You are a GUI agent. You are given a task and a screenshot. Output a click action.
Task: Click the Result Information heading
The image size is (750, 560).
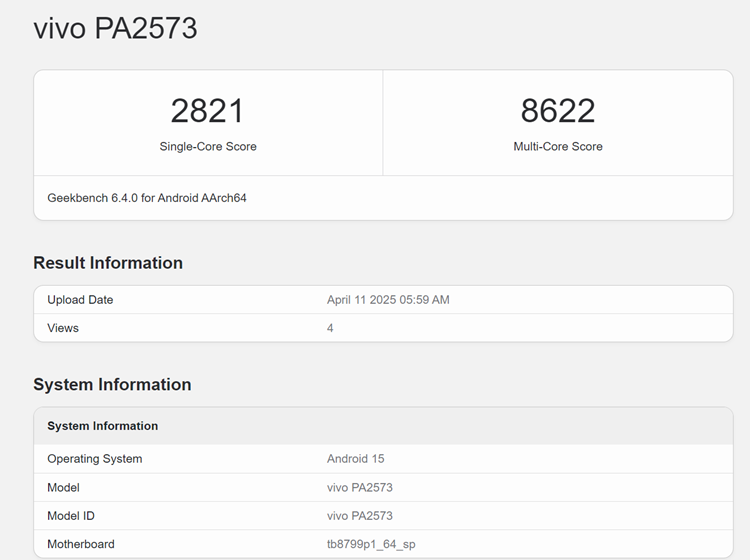tap(108, 263)
